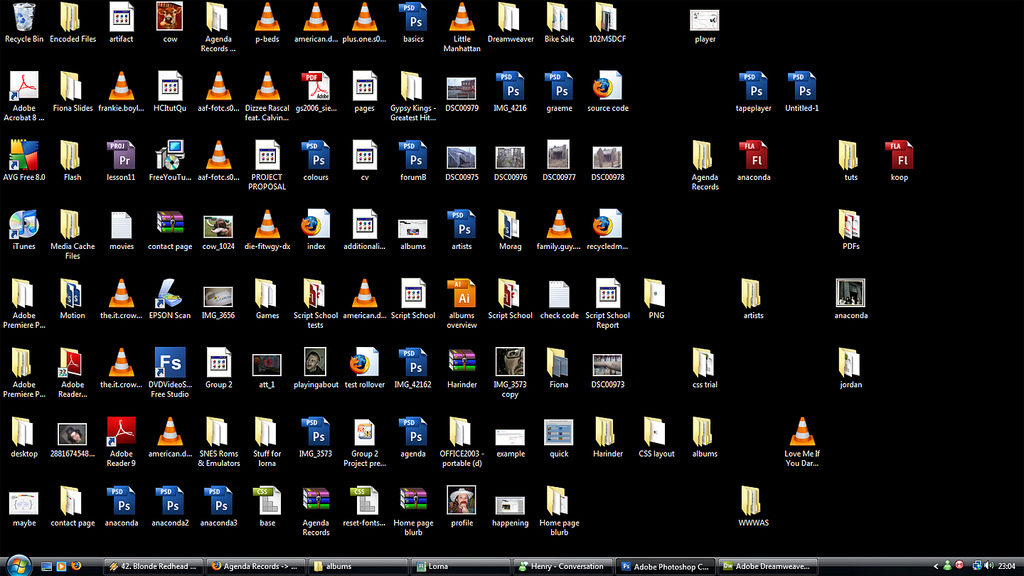Click the base CSS file icon
This screenshot has width=1024, height=576.
click(x=267, y=502)
